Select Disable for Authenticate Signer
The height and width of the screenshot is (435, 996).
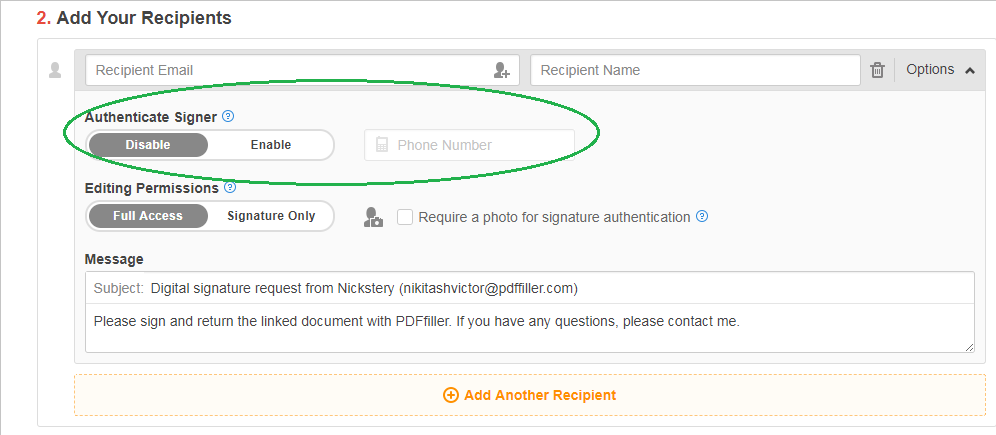point(148,145)
